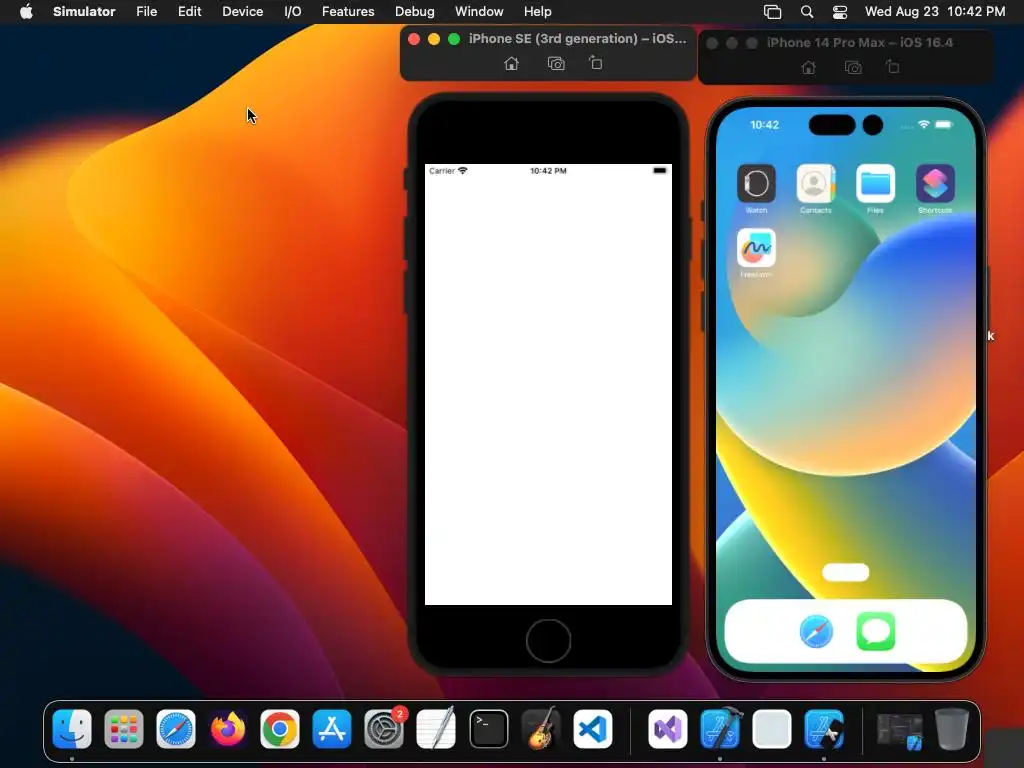Launch Messages from the iPhone 14 Pro Max dock

[875, 632]
